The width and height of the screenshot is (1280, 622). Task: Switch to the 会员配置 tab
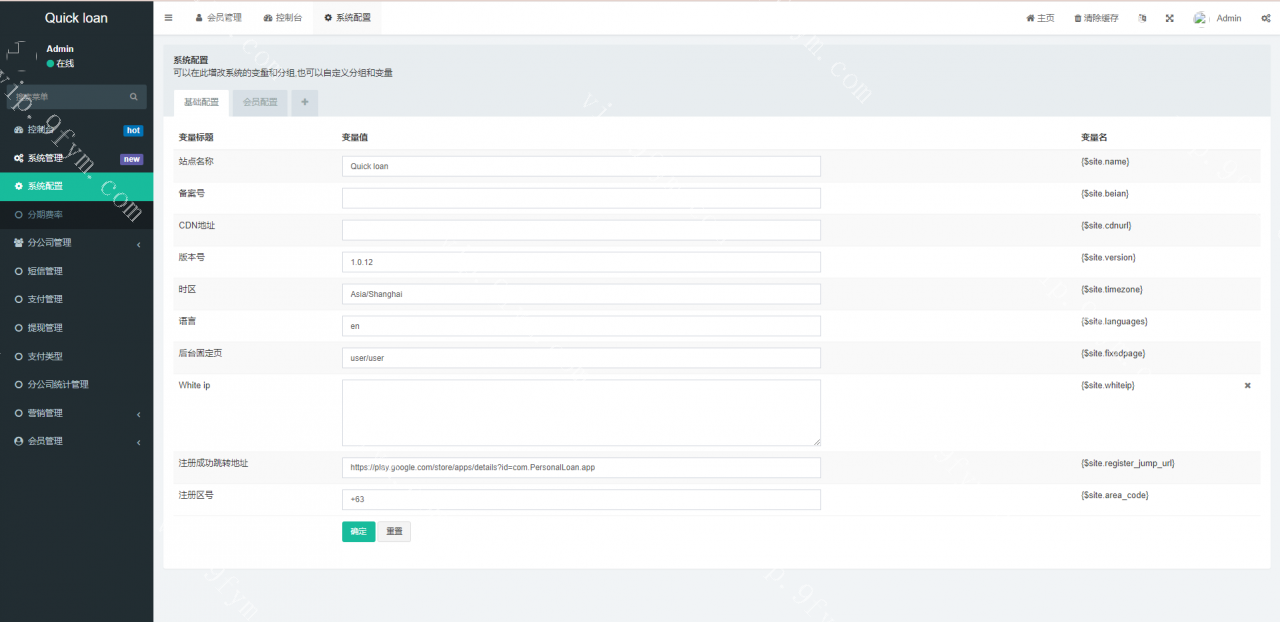click(x=260, y=102)
